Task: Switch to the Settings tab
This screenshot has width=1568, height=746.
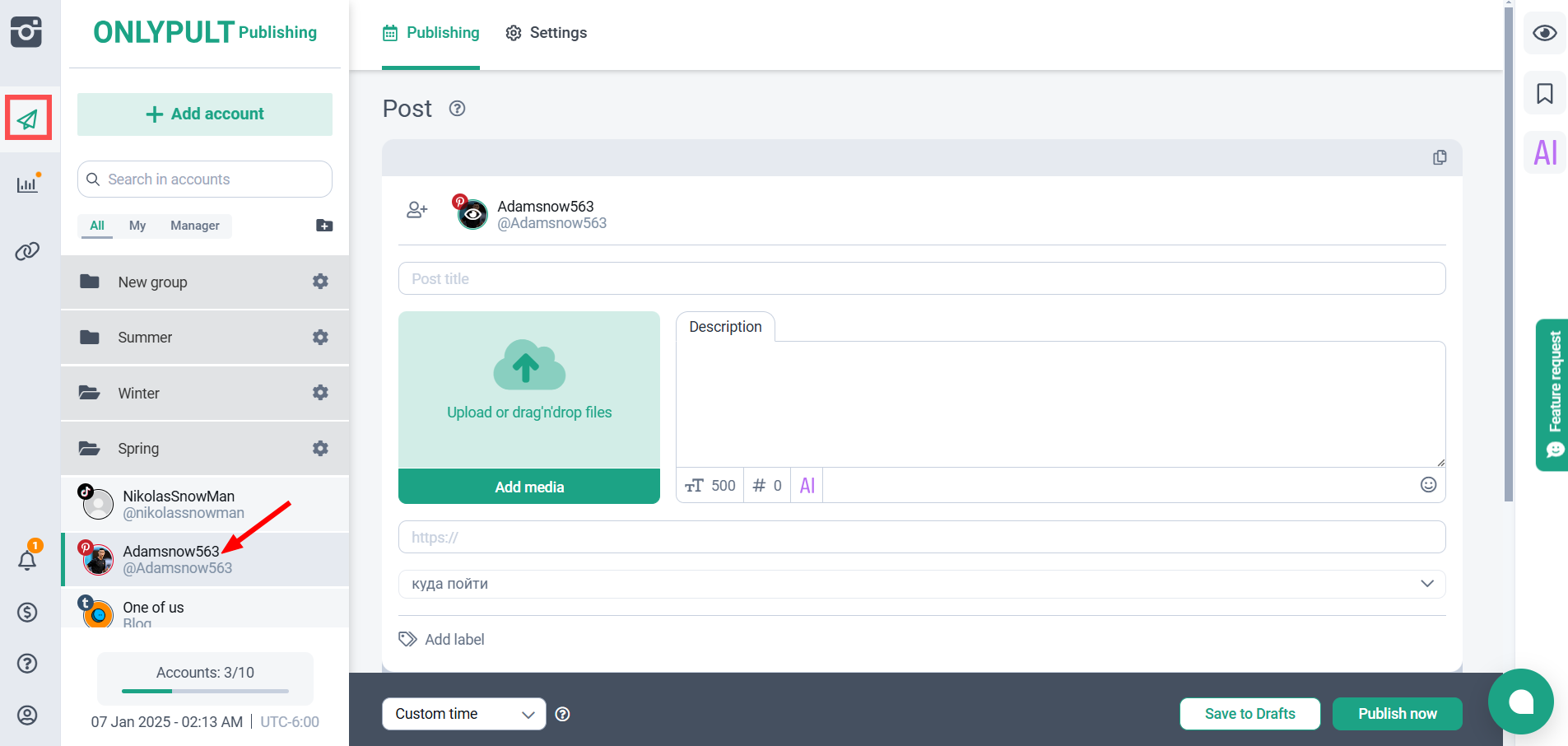Action: (547, 33)
